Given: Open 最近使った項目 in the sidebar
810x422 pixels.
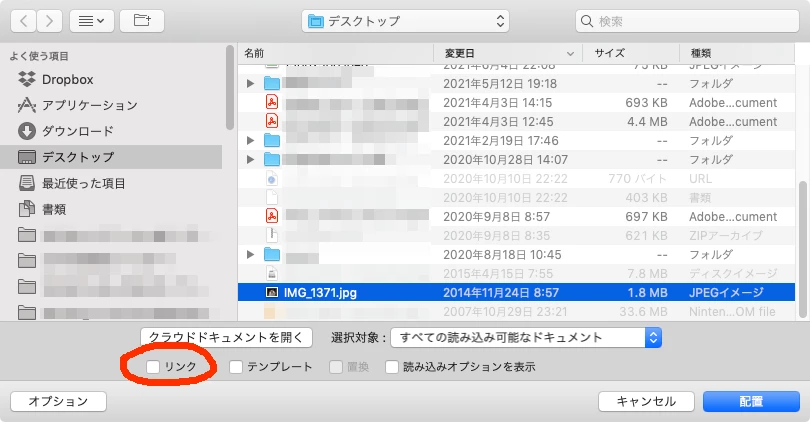Looking at the screenshot, I should (x=71, y=183).
